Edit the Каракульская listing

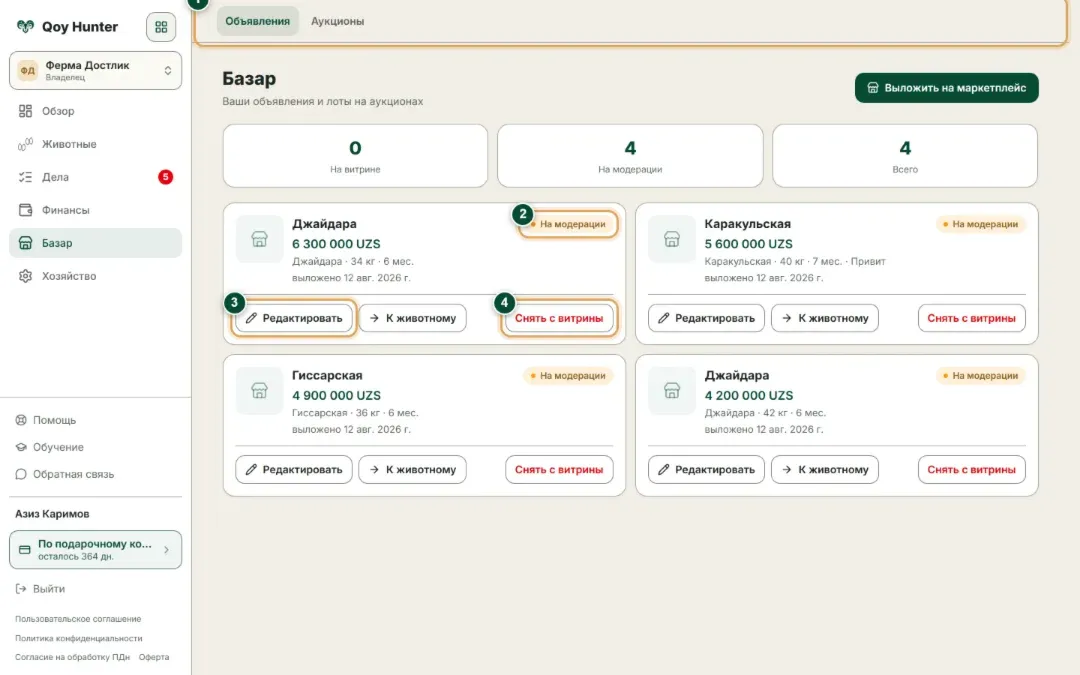click(x=706, y=318)
